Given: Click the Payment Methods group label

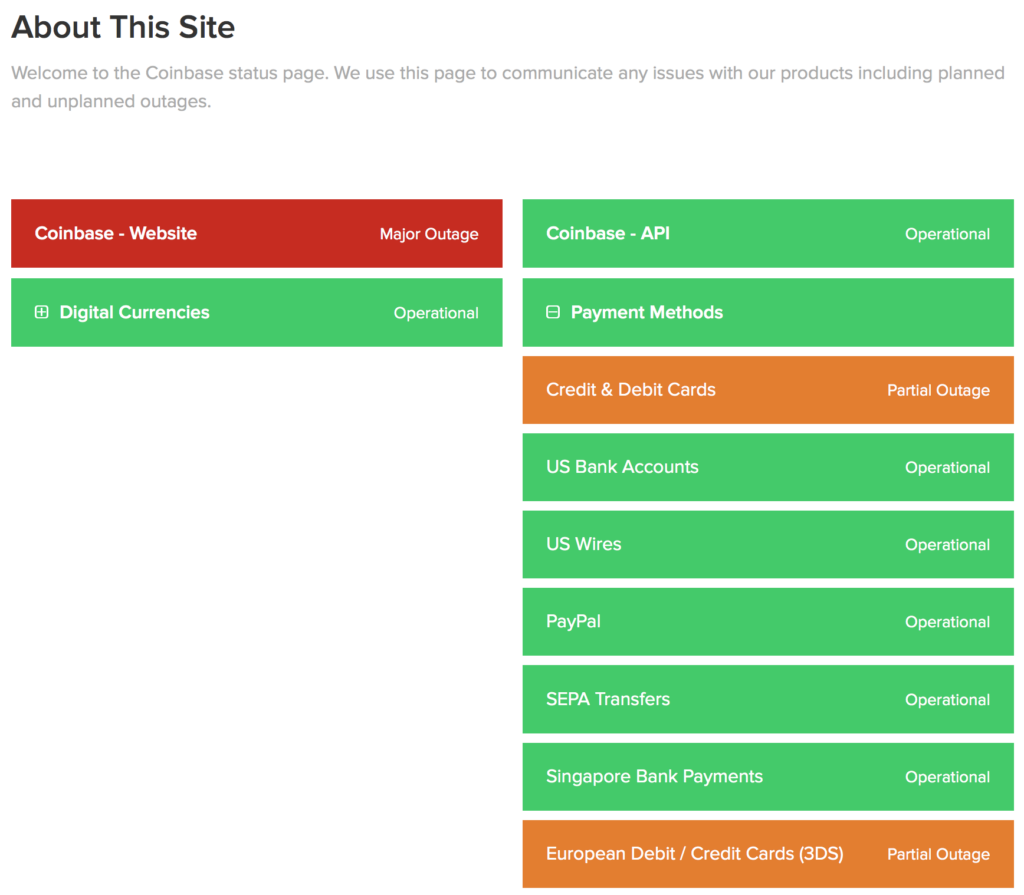Looking at the screenshot, I should click(647, 312).
